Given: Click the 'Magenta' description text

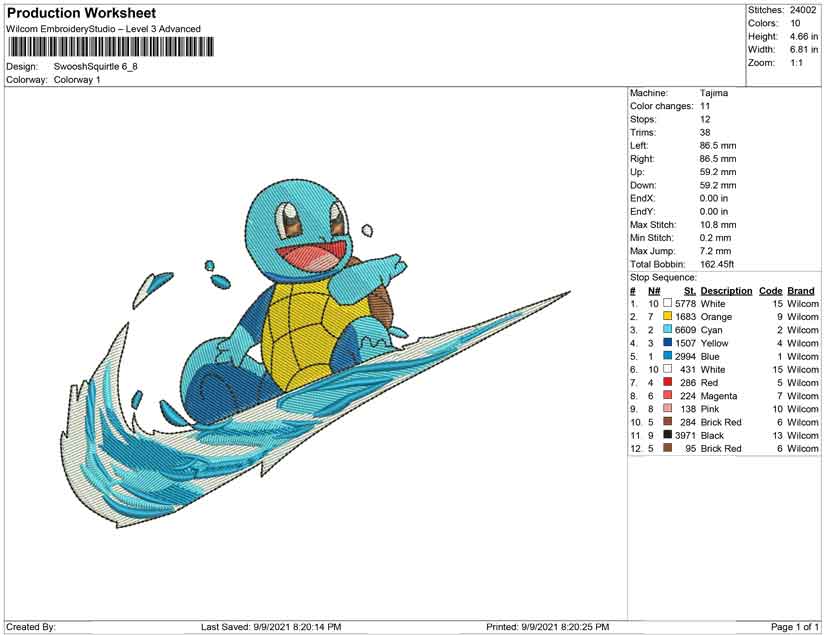Looking at the screenshot, I should [719, 396].
